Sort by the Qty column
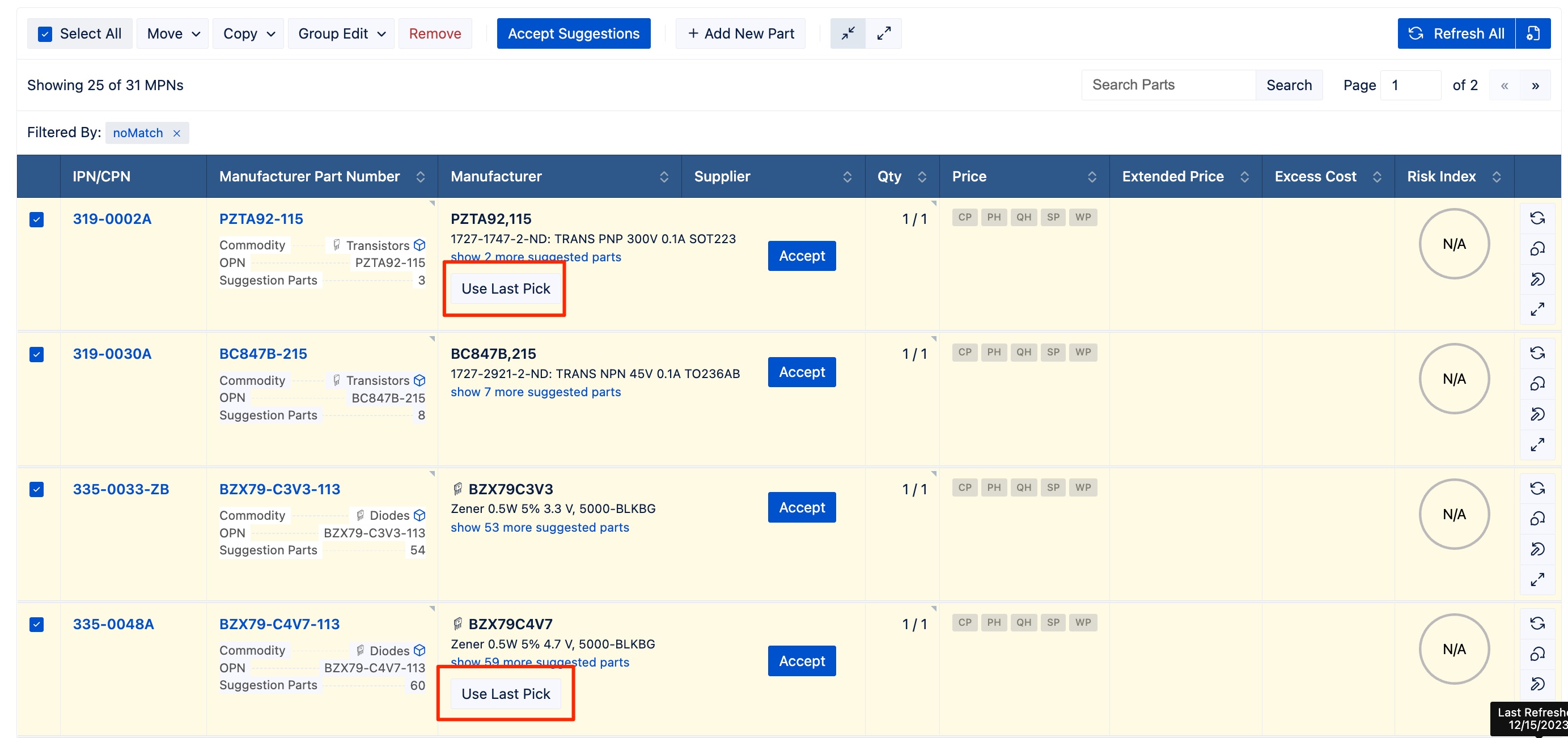Screen dimensions: 1568x738 tap(922, 177)
